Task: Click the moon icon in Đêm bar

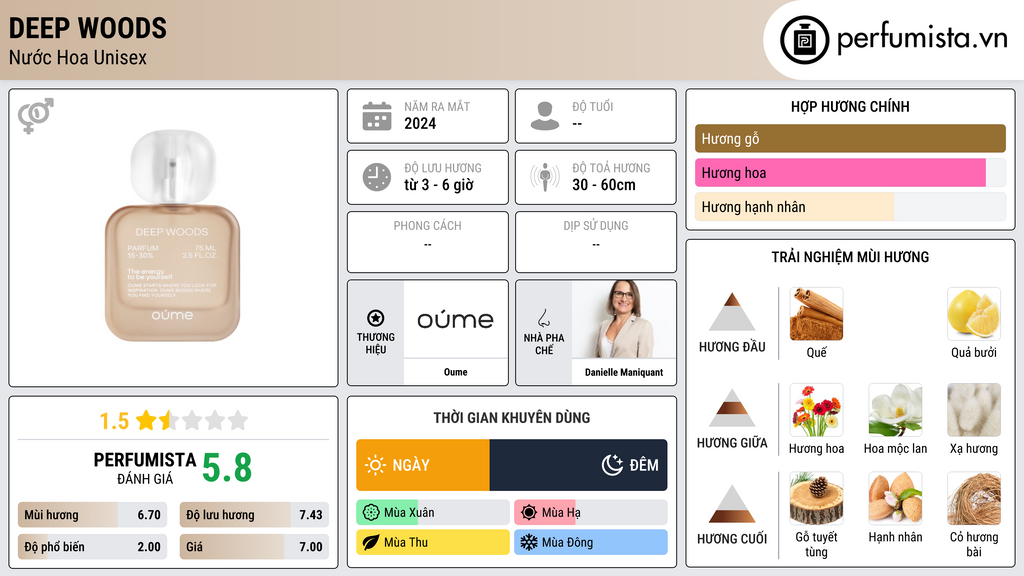Action: pos(612,465)
